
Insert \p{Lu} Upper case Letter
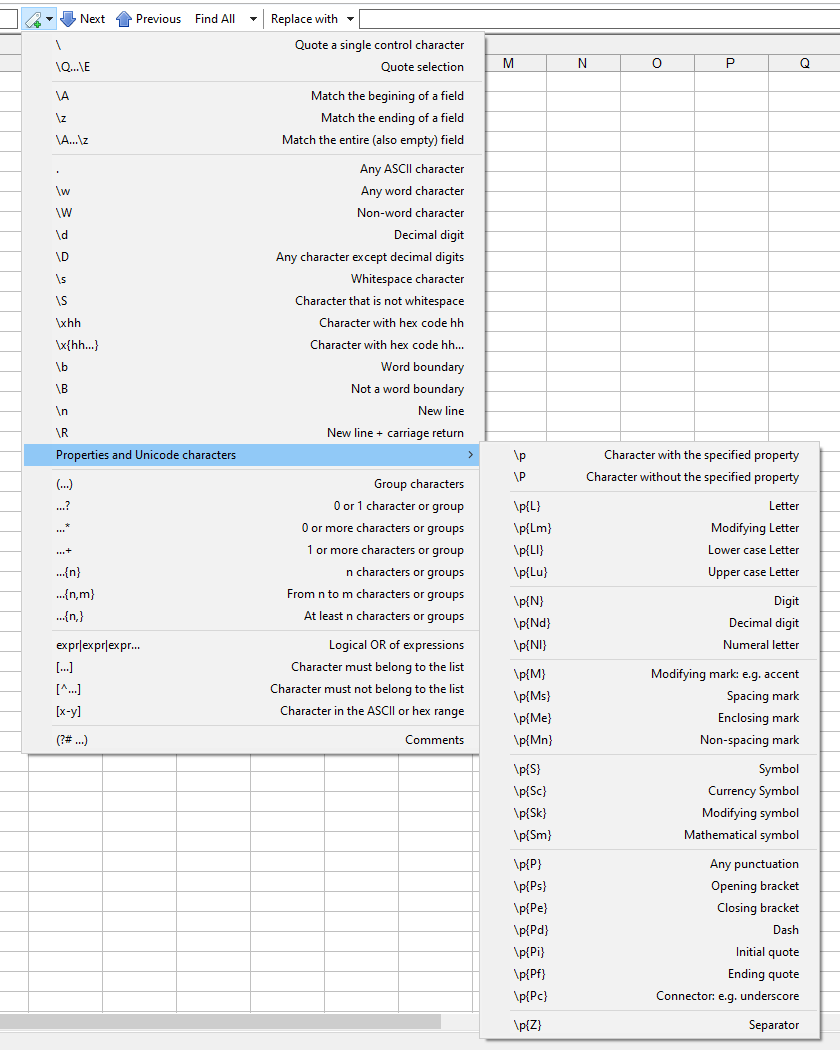coord(656,572)
